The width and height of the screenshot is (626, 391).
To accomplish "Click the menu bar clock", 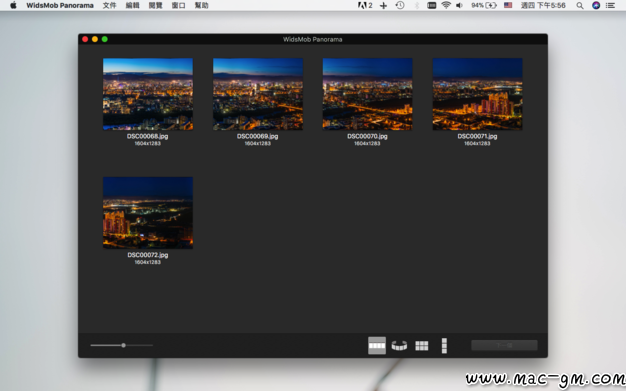I will pos(543,6).
